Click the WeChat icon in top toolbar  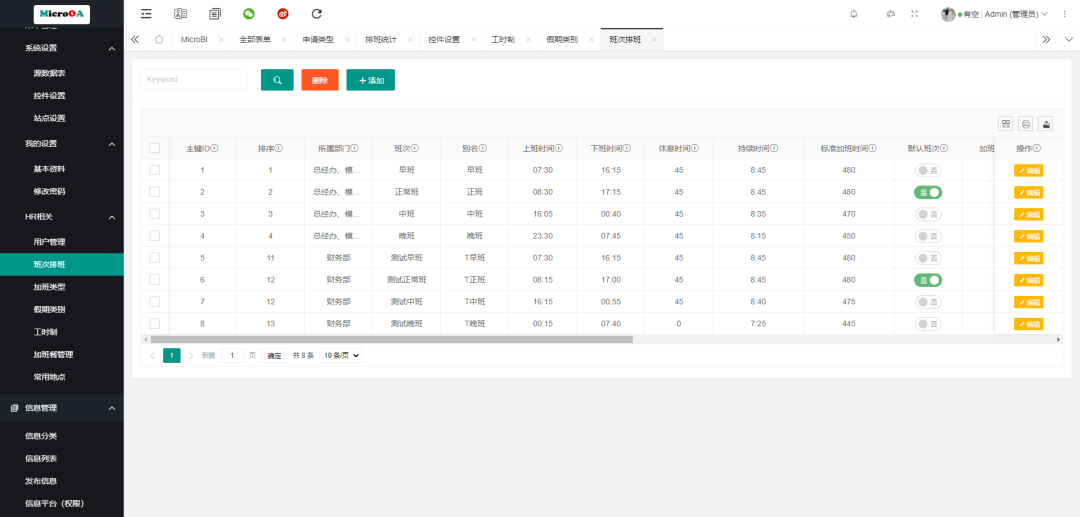coord(249,14)
